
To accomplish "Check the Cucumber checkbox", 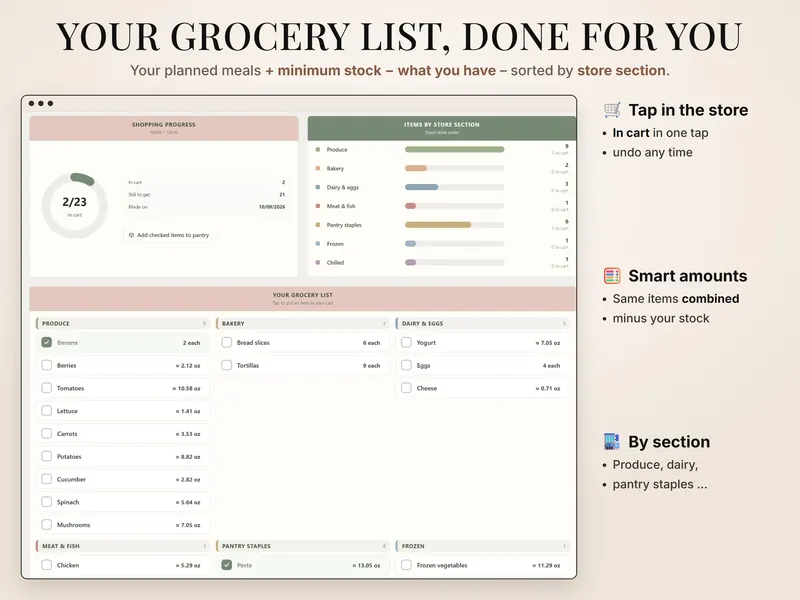I will (x=46, y=479).
